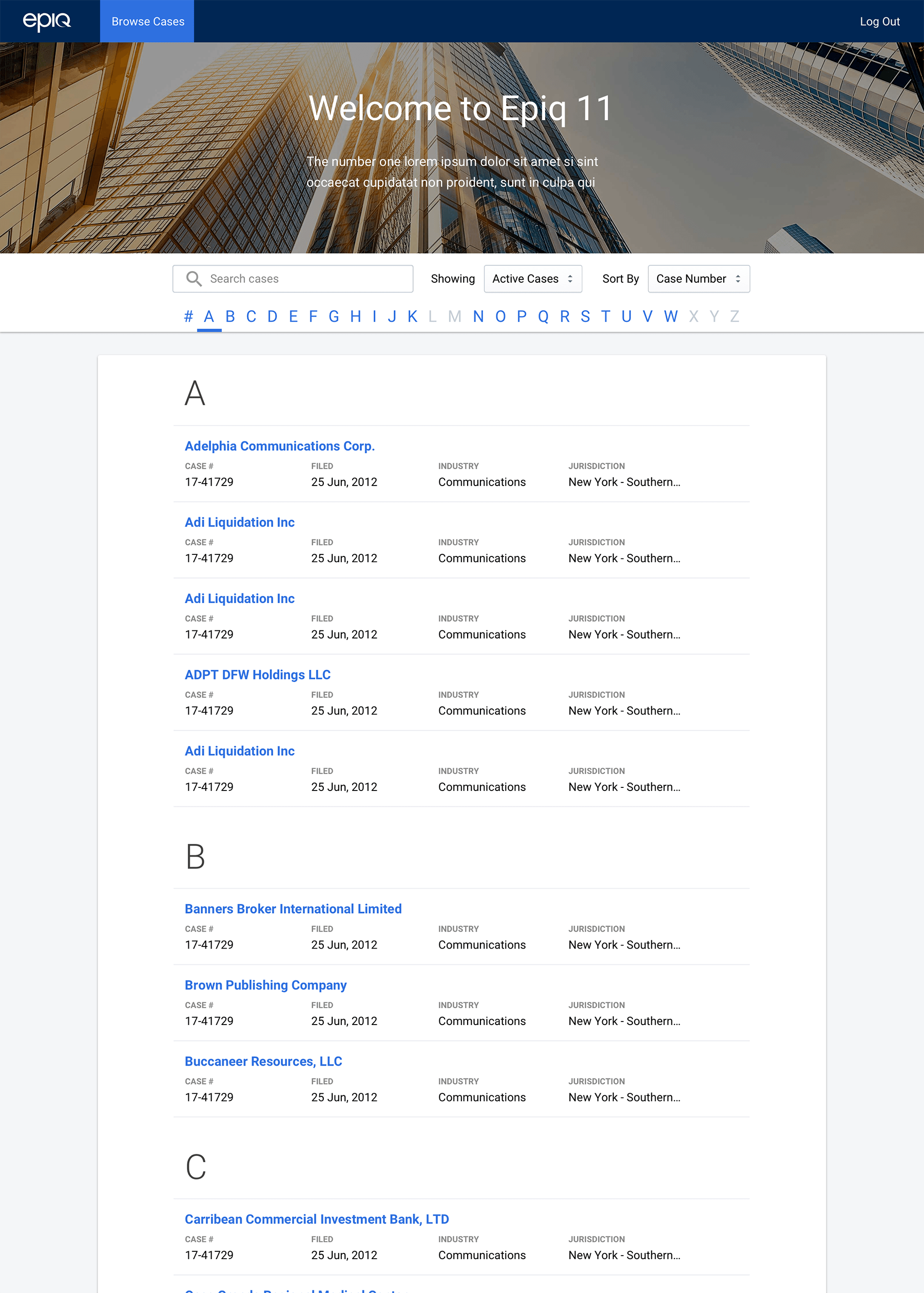The height and width of the screenshot is (1293, 924).
Task: Open Brown Publishing Company case
Action: (265, 985)
